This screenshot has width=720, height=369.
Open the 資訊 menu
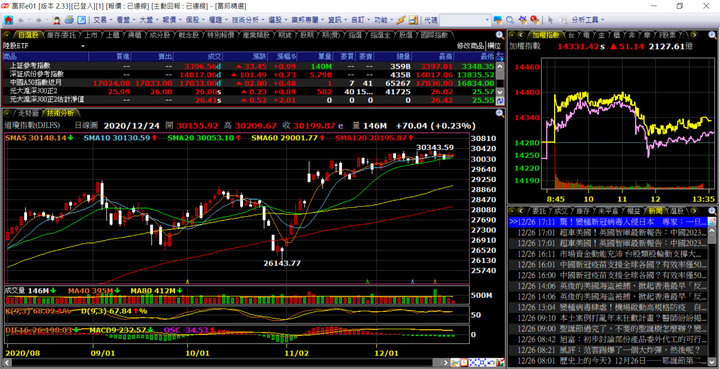[x=337, y=20]
